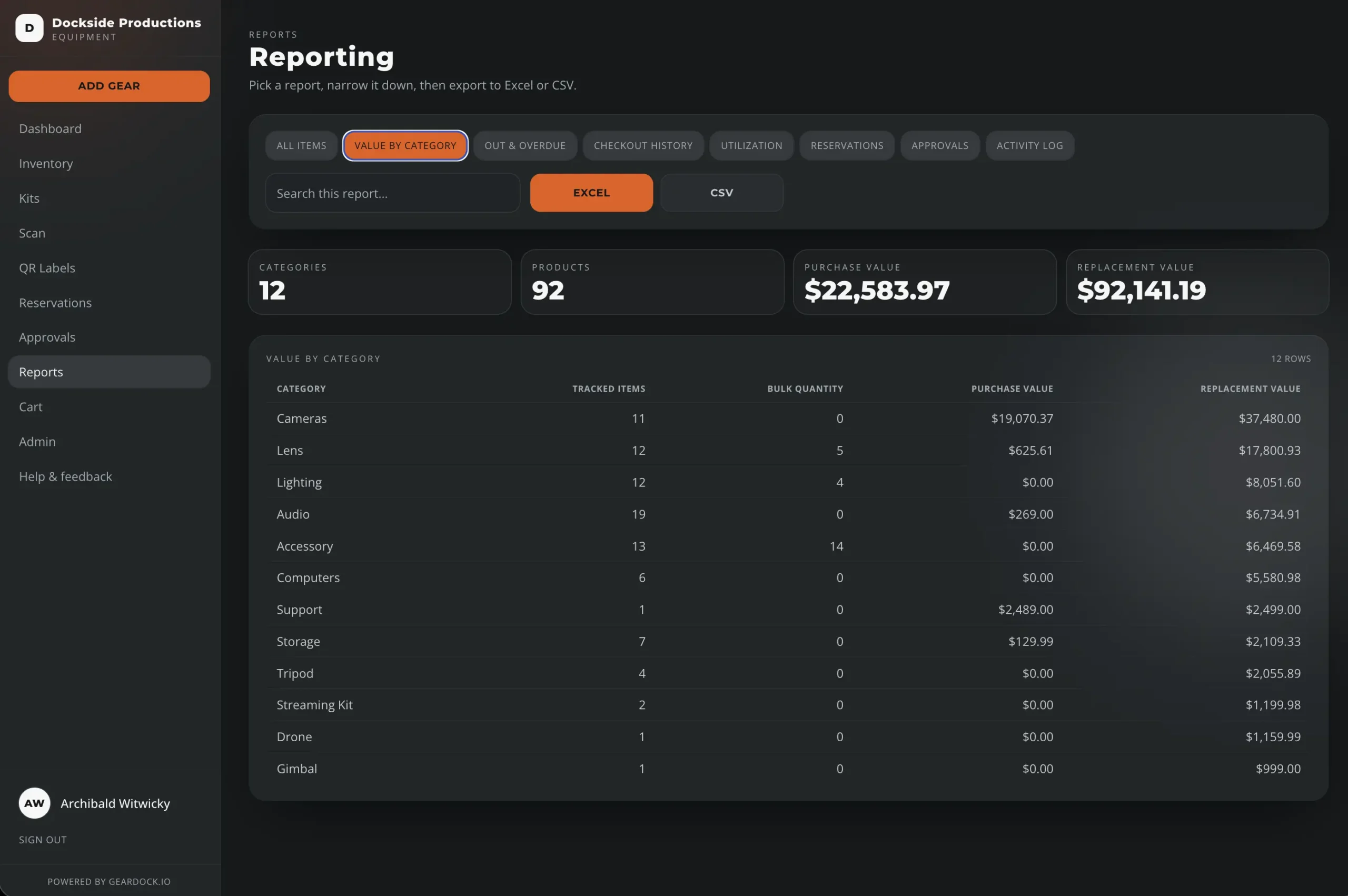Focus the Search this report field
Viewport: 1348px width, 896px height.
click(393, 193)
